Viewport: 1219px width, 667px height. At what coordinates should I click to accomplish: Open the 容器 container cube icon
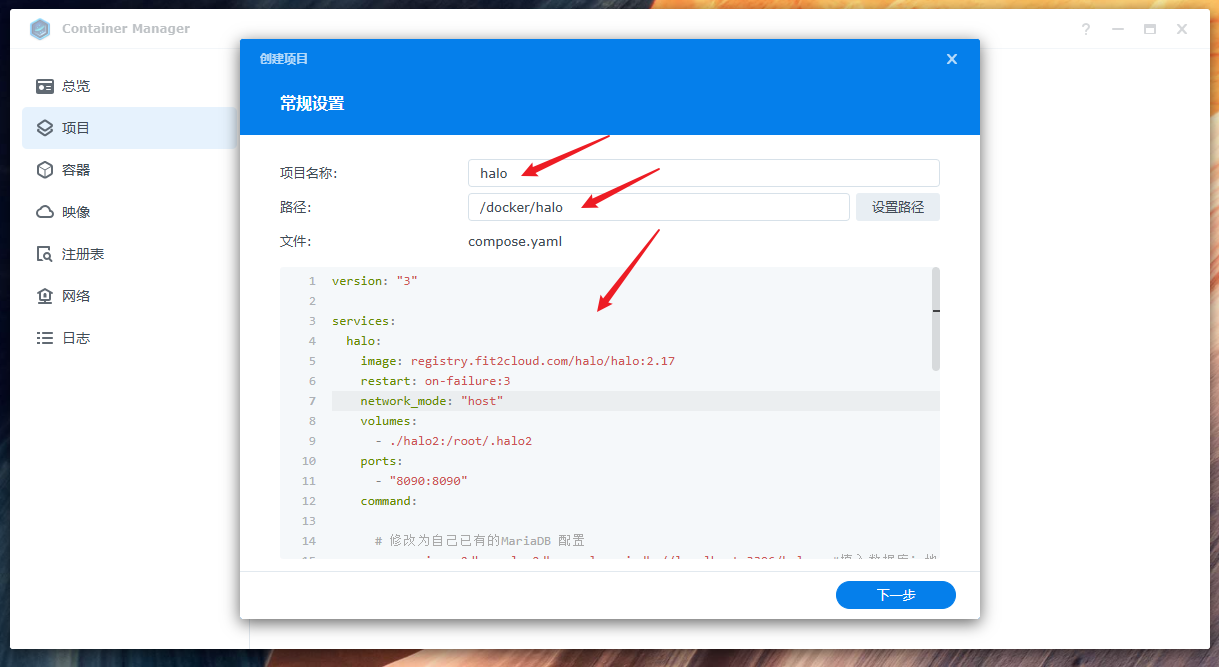pyautogui.click(x=45, y=170)
